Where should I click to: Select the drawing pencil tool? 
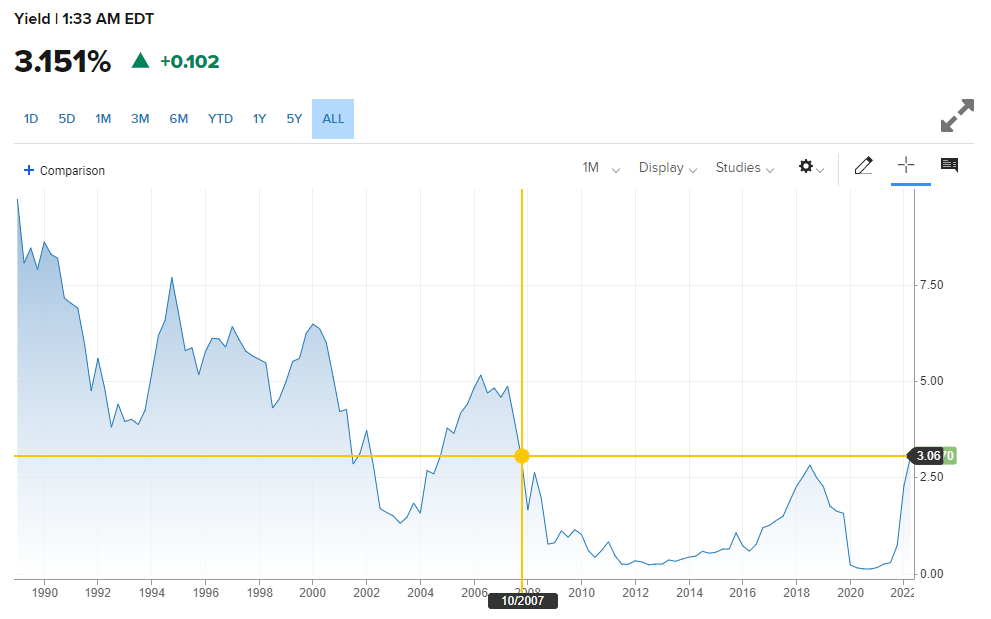(x=863, y=166)
